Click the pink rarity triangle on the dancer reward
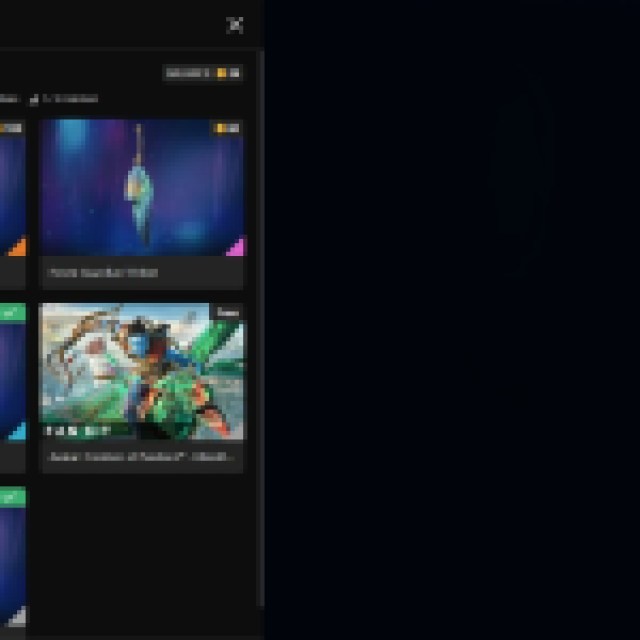Image resolution: width=640 pixels, height=640 pixels. (236, 247)
